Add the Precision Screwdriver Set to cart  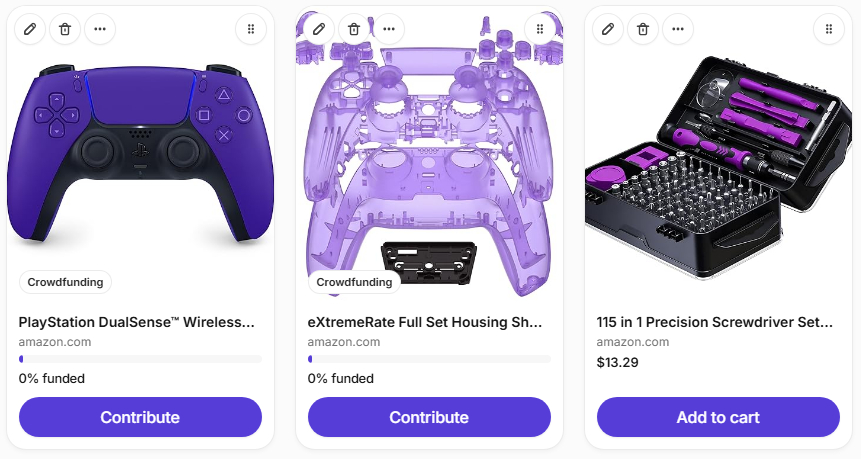[718, 417]
